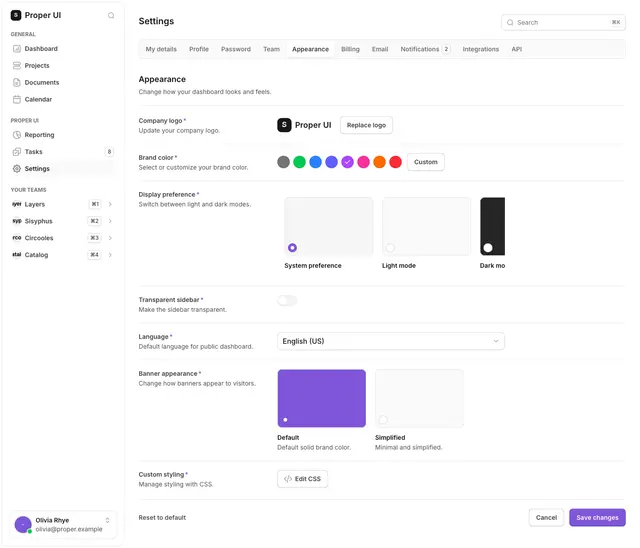Click the Dashboard icon in sidebar
The height and width of the screenshot is (548, 640).
pyautogui.click(x=17, y=49)
